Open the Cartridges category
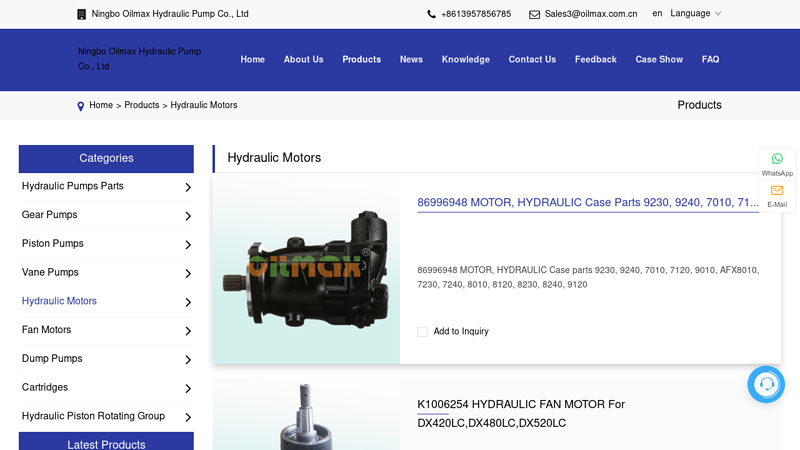The height and width of the screenshot is (450, 800). tap(45, 387)
